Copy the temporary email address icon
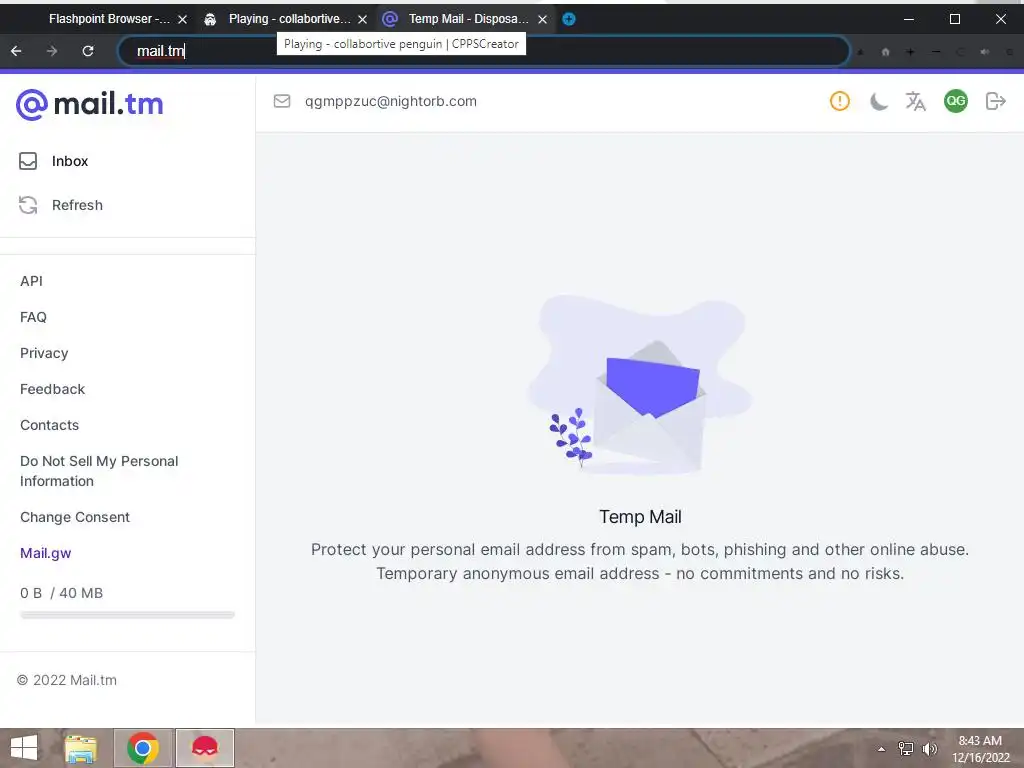The width and height of the screenshot is (1024, 768). coord(281,101)
